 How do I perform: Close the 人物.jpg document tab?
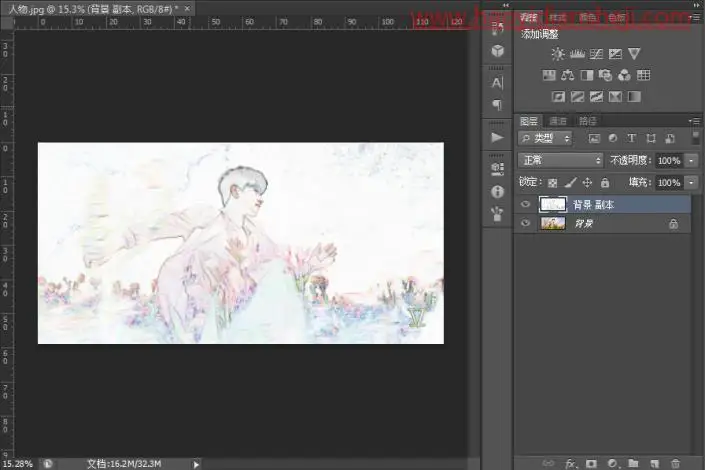coord(187,9)
